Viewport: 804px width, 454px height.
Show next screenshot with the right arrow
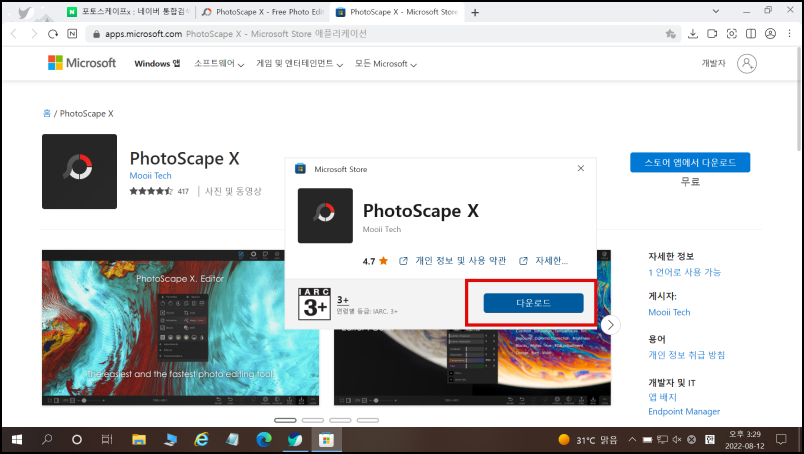tap(610, 325)
